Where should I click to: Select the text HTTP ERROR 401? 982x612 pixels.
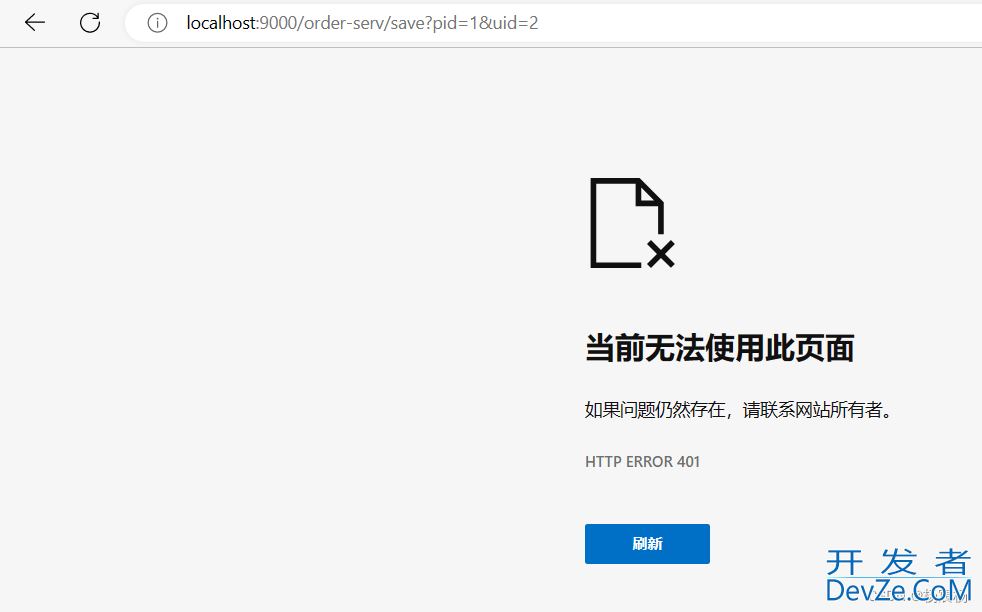pos(642,462)
